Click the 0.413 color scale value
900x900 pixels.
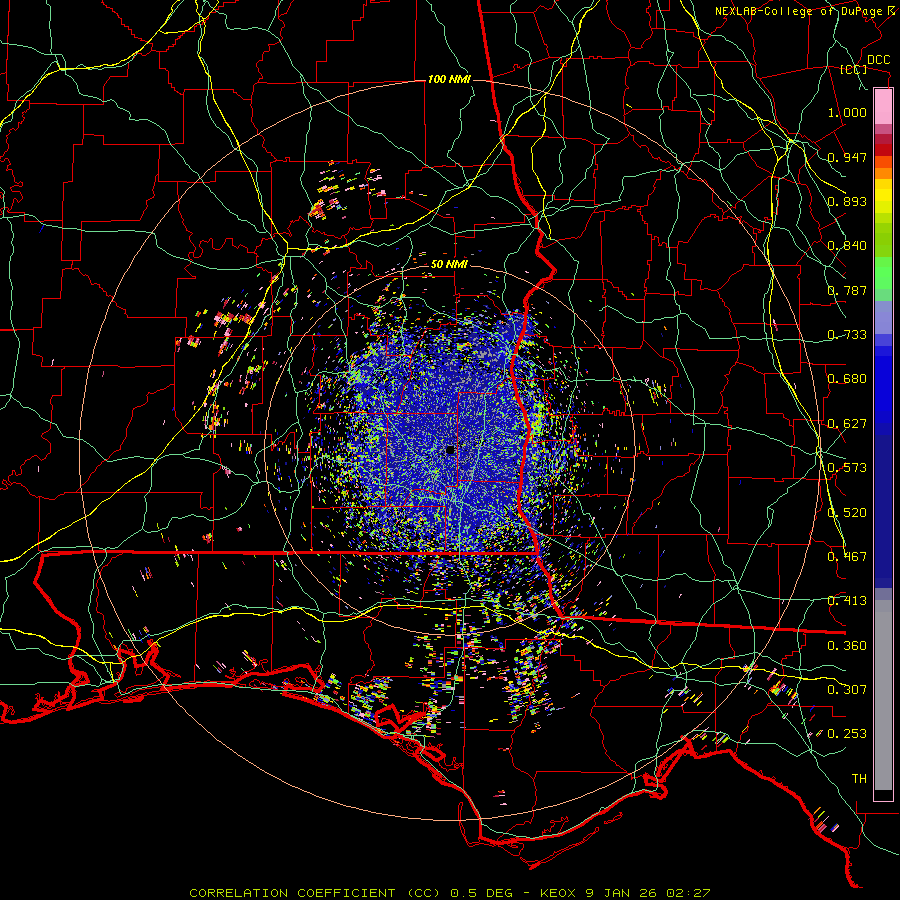click(x=847, y=601)
